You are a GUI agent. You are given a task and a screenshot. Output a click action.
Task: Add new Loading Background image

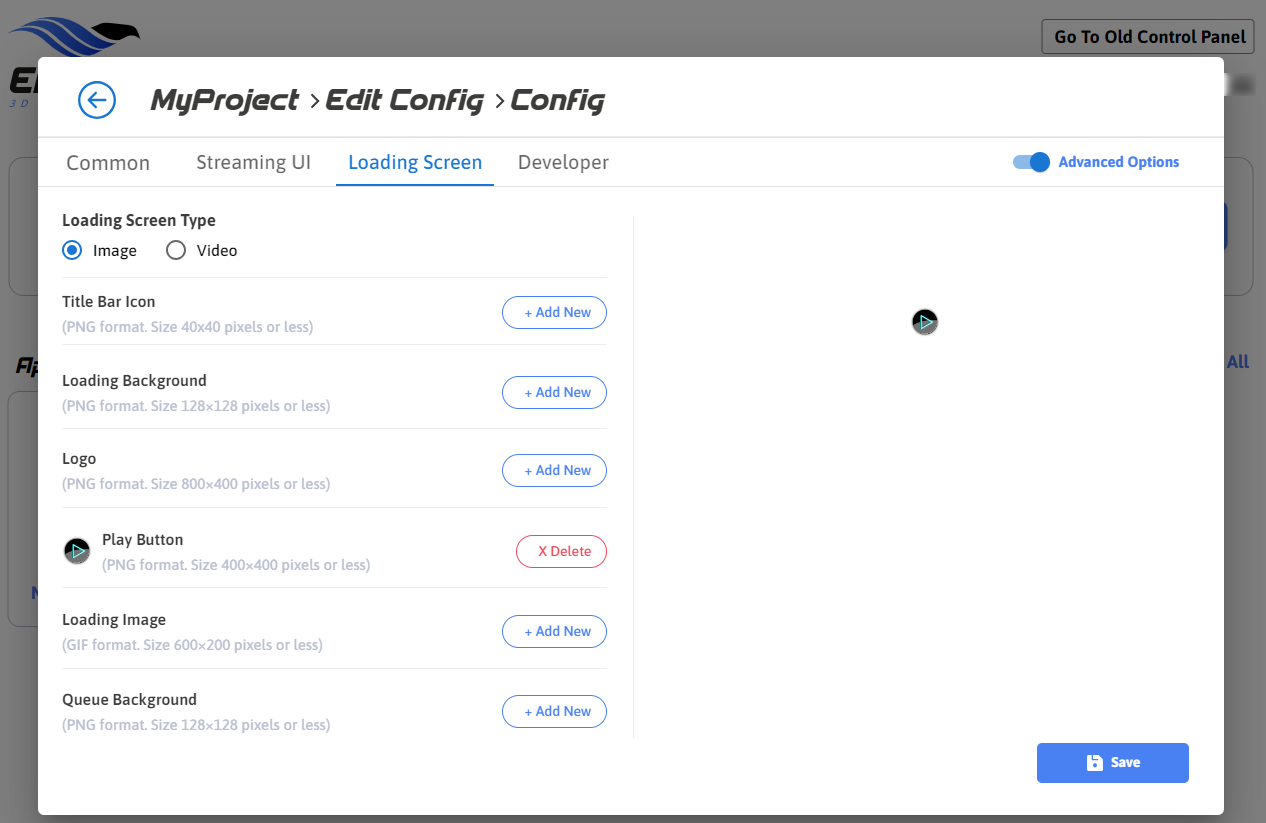click(x=554, y=393)
